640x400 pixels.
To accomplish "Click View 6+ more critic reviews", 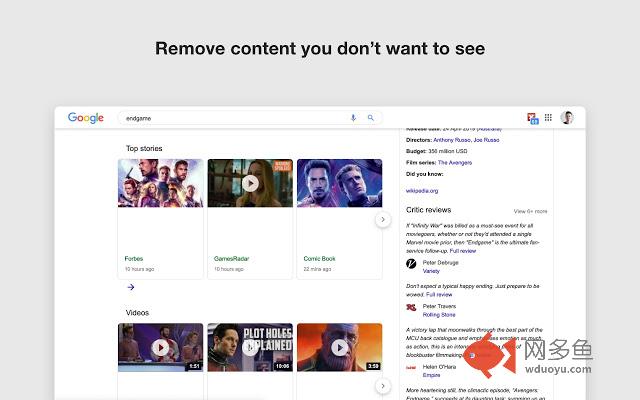I will [530, 211].
